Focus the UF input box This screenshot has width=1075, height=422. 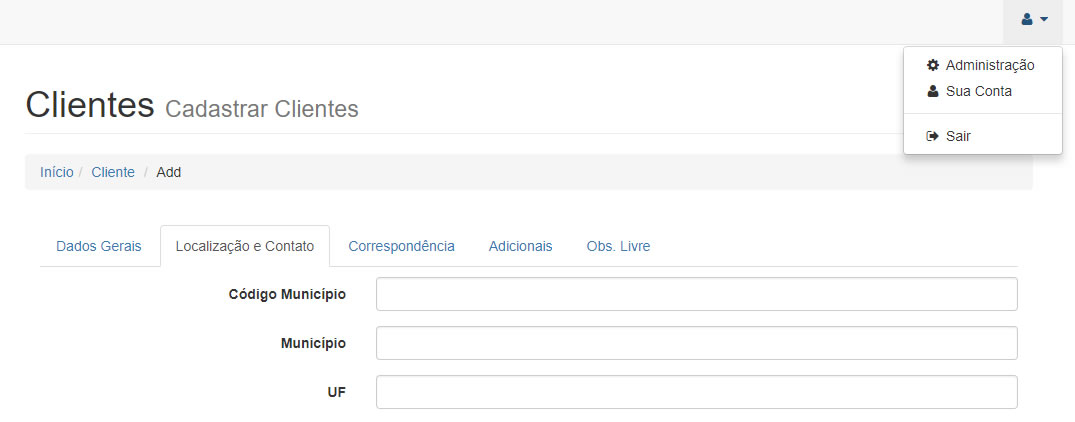[696, 392]
